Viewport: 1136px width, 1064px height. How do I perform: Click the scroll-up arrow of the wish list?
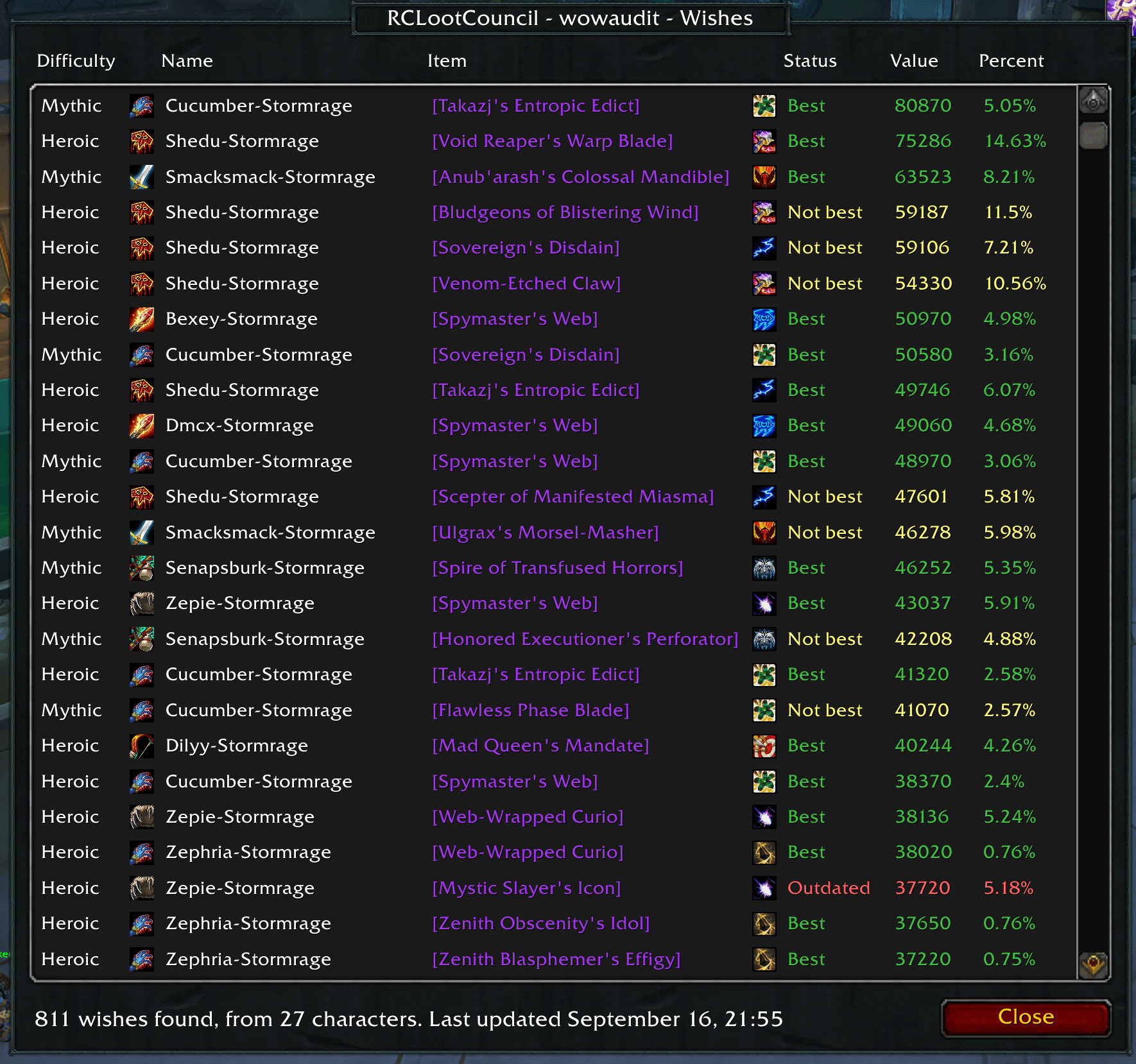(1094, 100)
